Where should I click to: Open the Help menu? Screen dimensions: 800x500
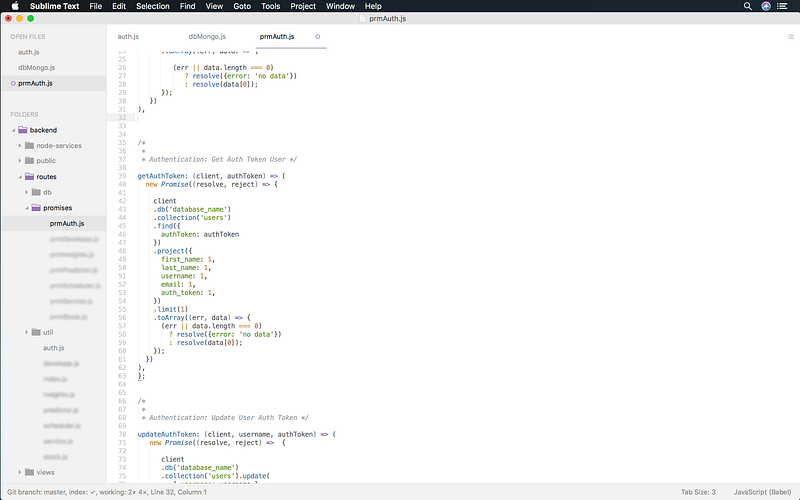[x=373, y=6]
